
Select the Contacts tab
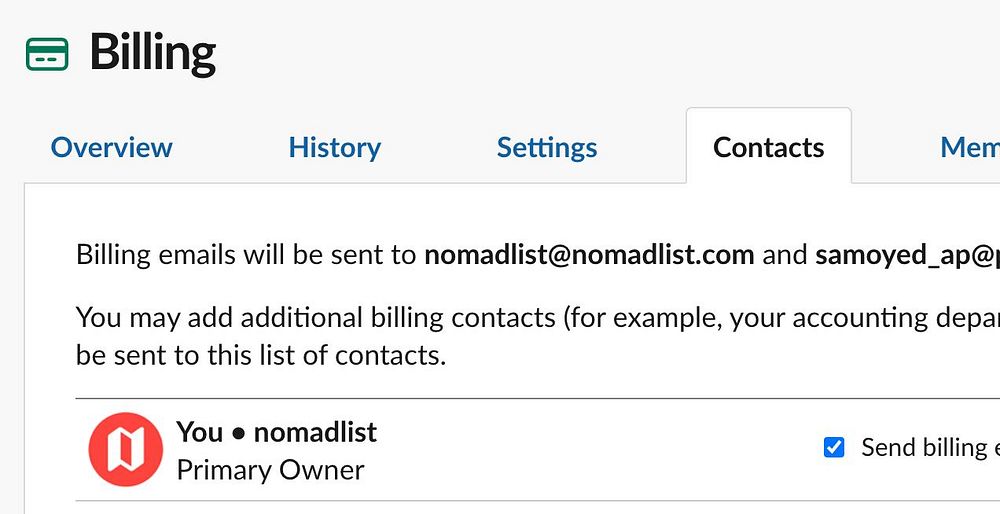tap(768, 148)
